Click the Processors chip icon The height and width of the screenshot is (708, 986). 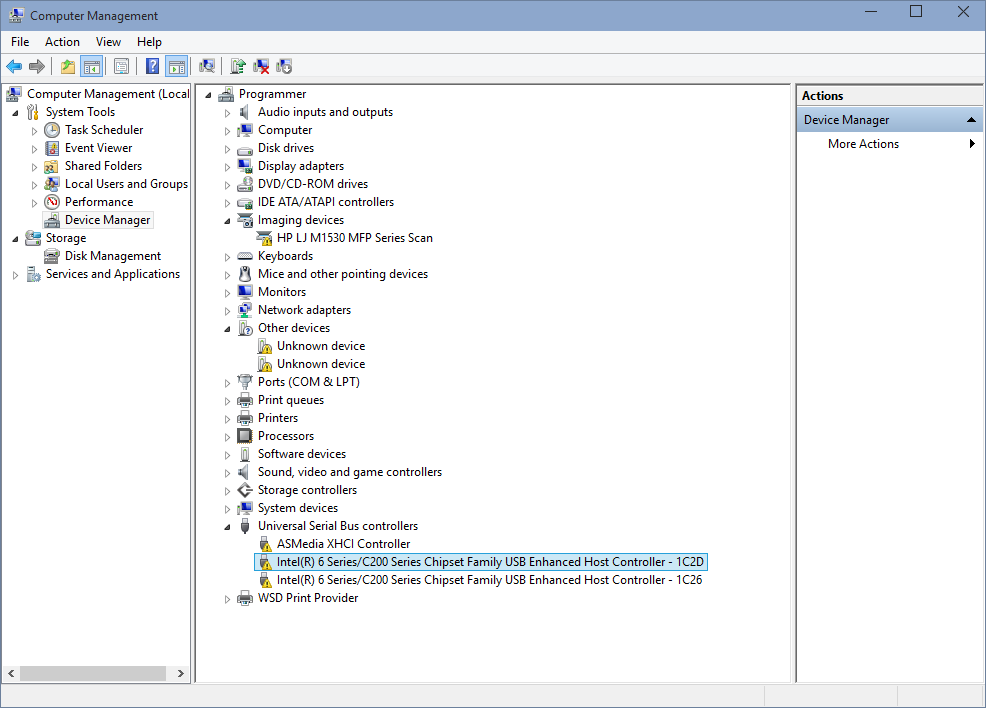point(245,436)
